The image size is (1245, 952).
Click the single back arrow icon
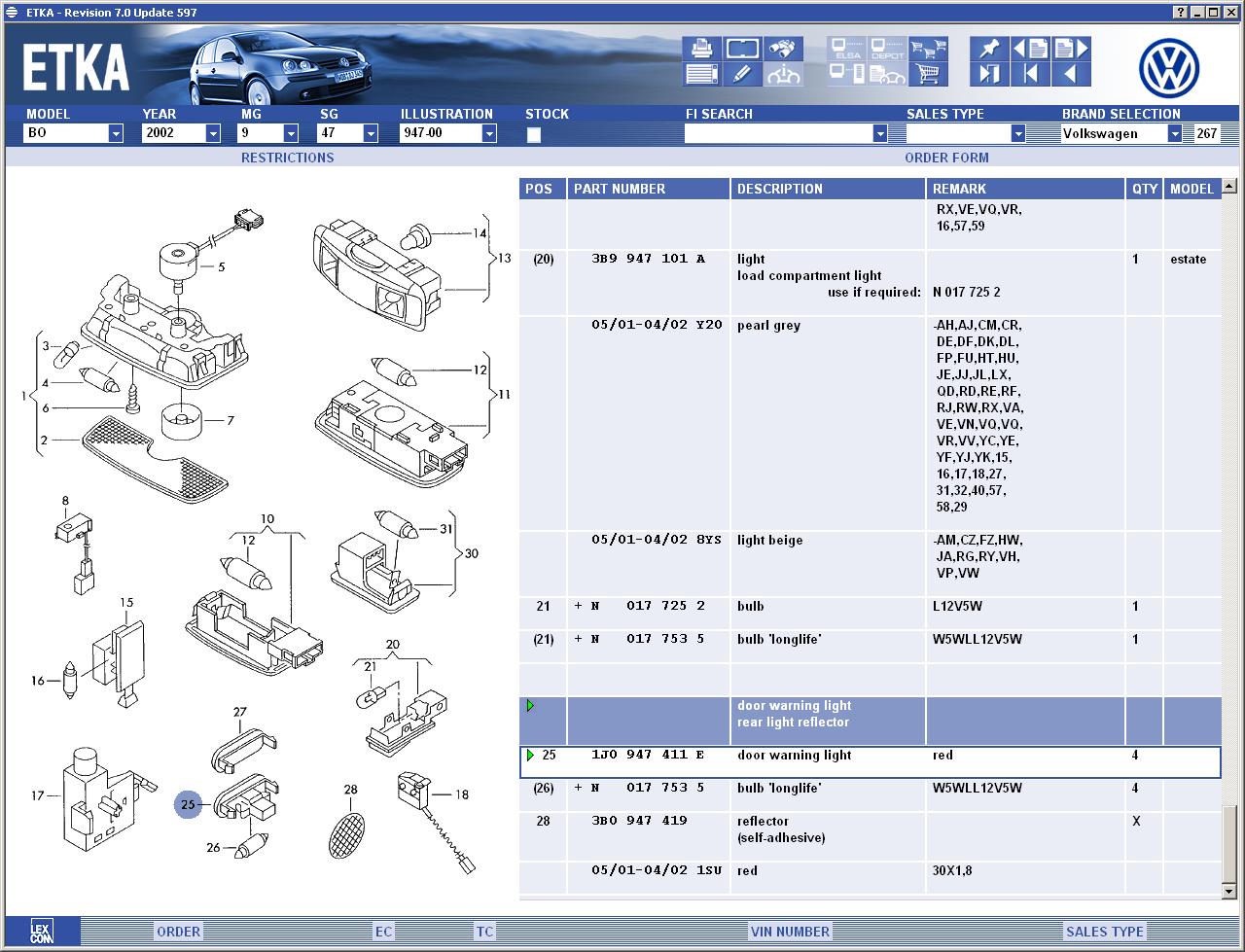1071,74
